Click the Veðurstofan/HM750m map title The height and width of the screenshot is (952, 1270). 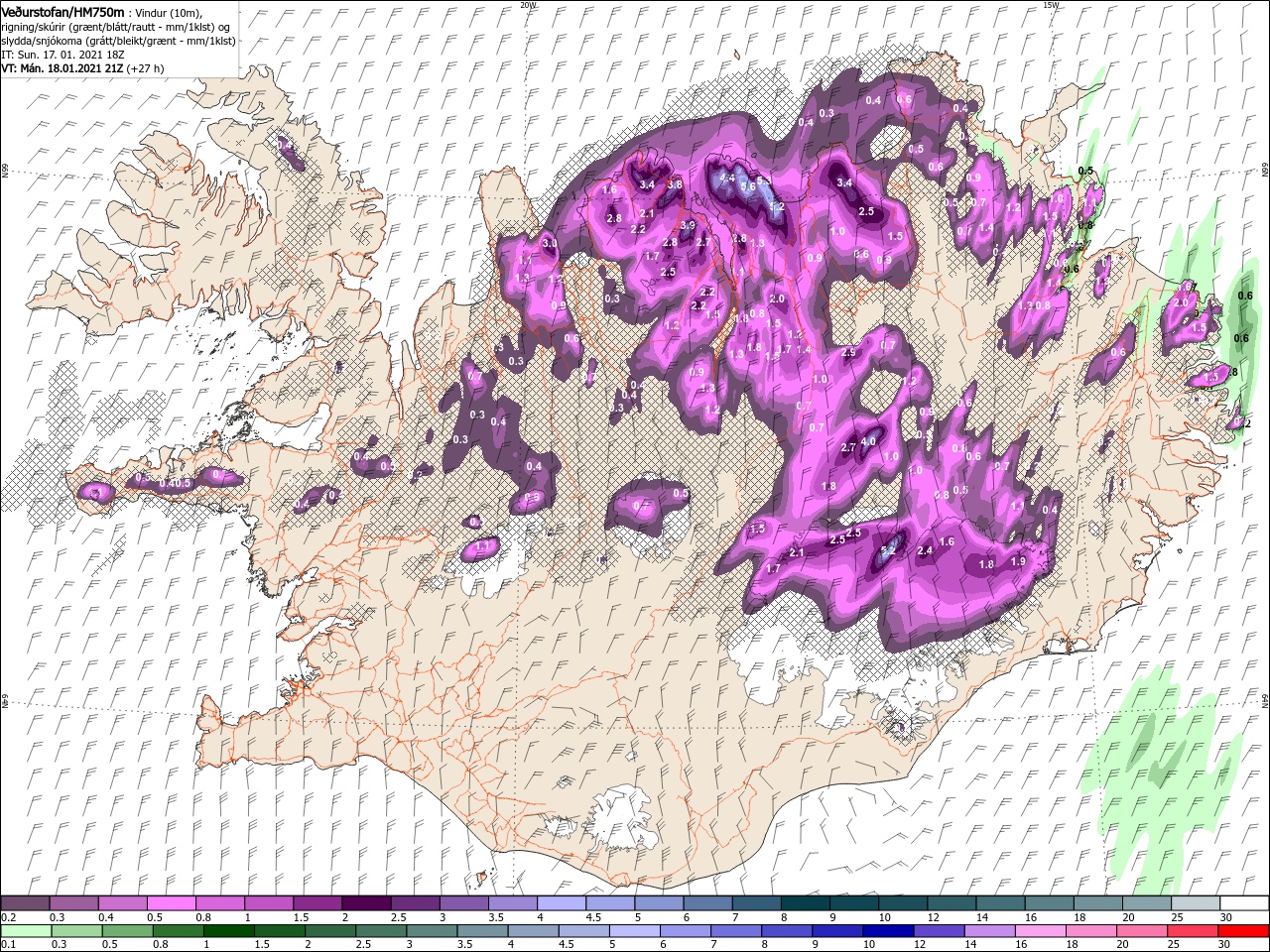click(63, 11)
